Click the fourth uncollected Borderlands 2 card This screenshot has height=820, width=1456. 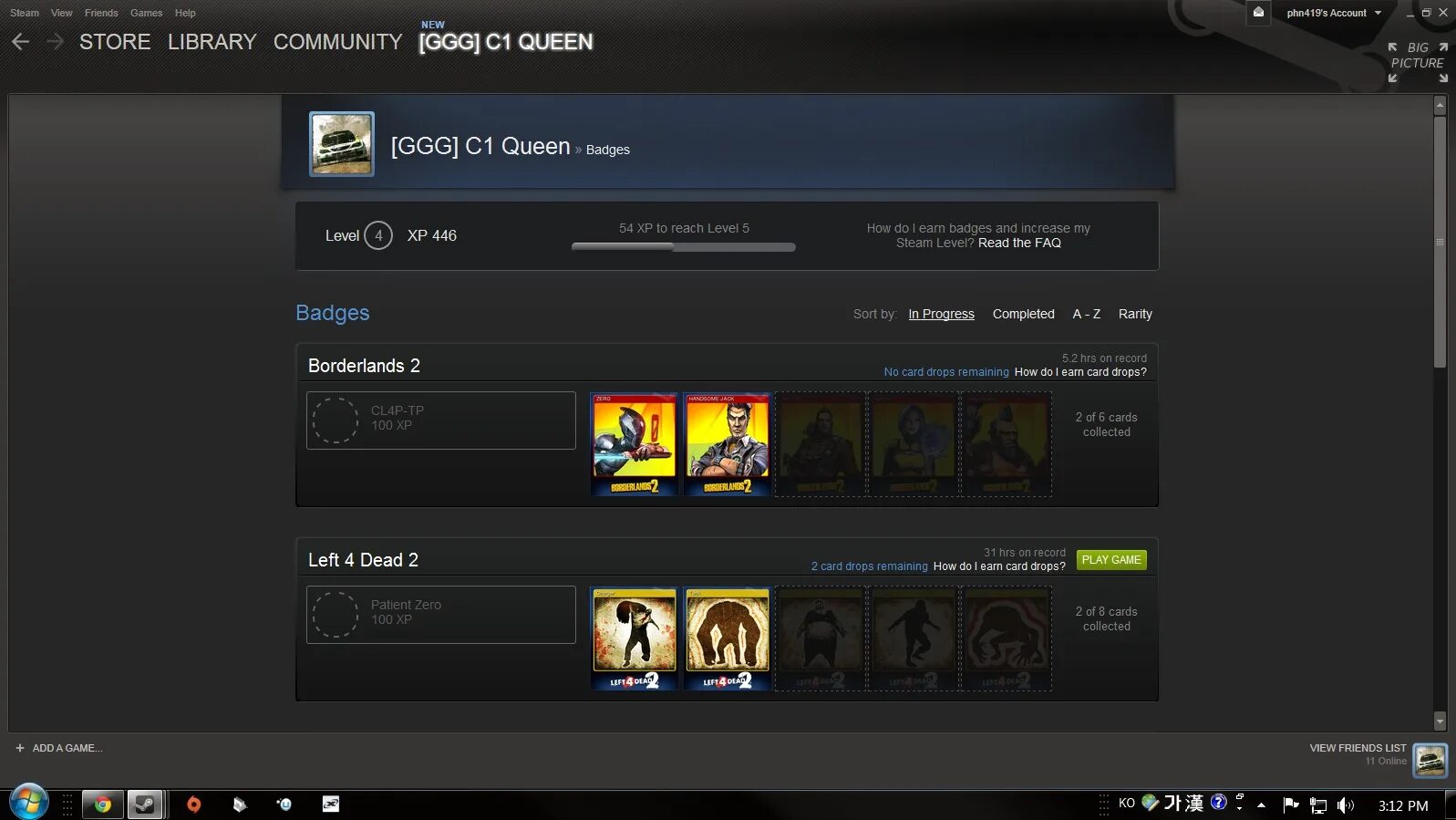(x=914, y=444)
